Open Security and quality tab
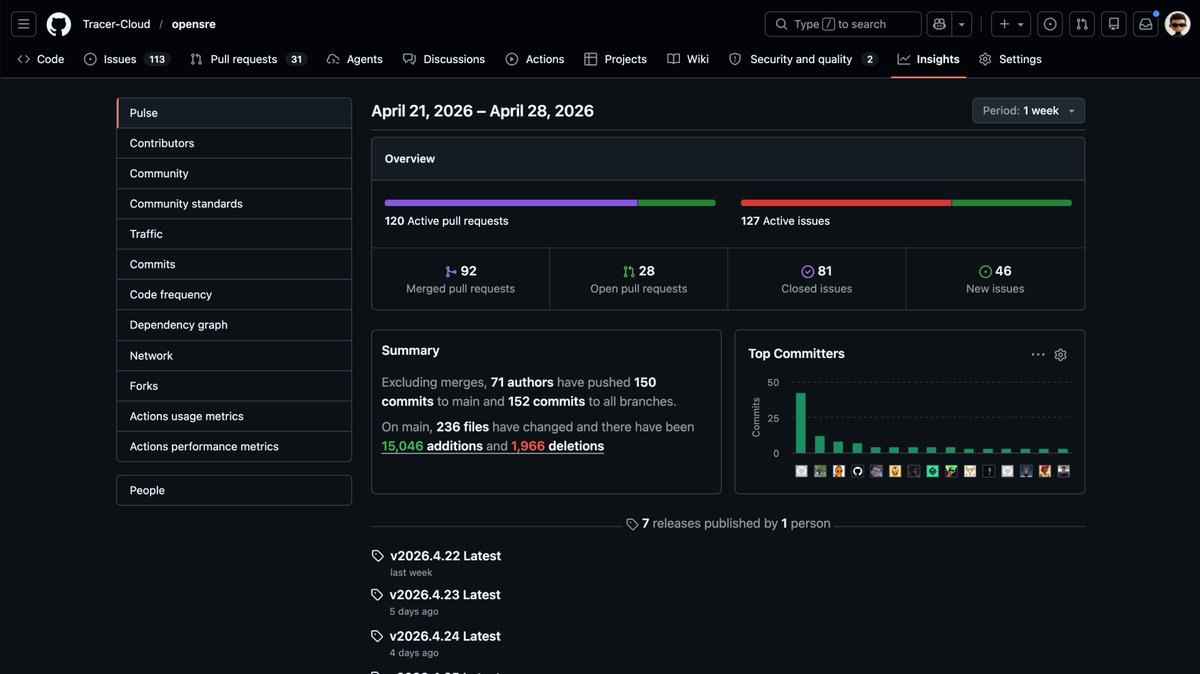 point(802,59)
